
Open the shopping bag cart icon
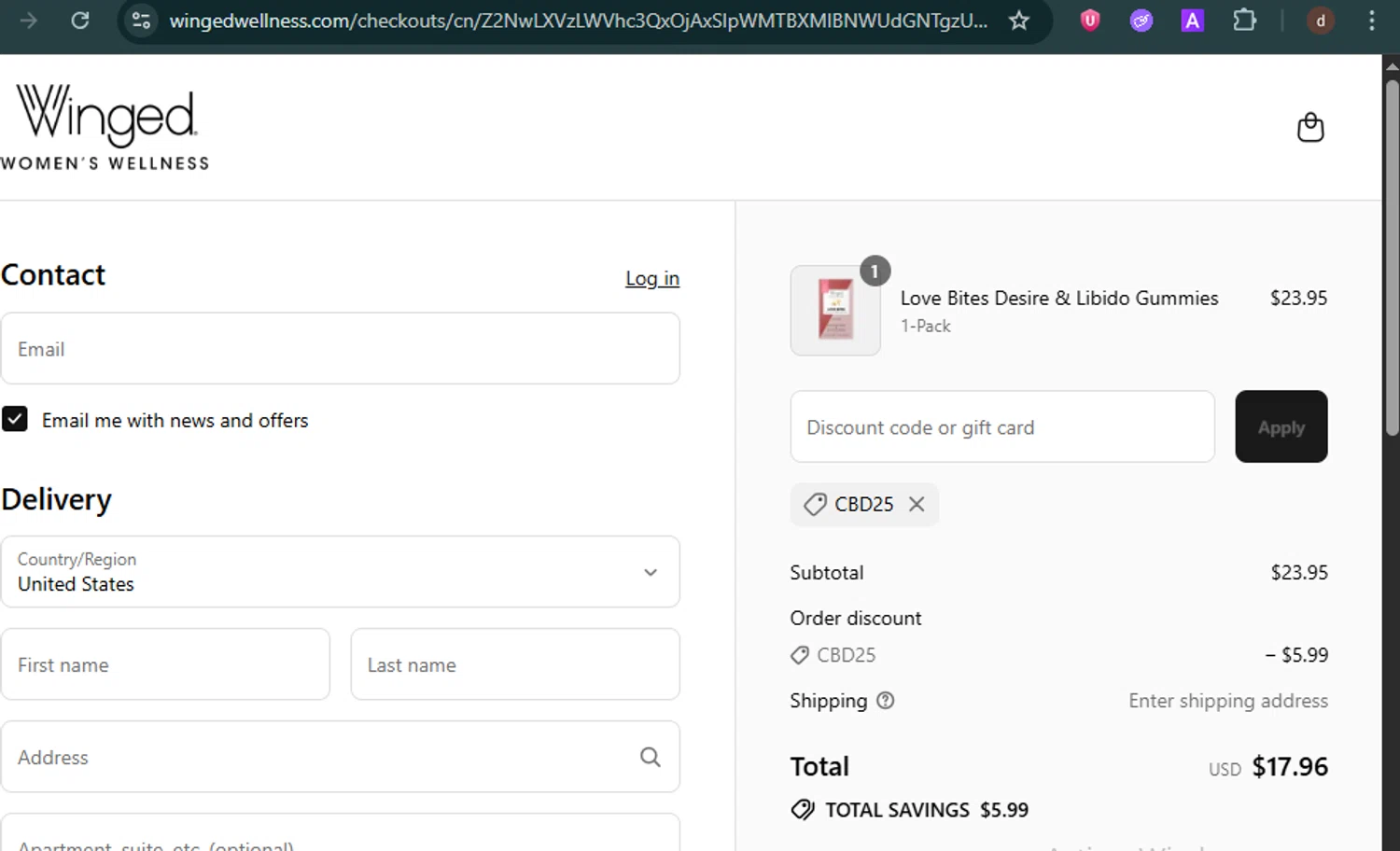[x=1310, y=127]
